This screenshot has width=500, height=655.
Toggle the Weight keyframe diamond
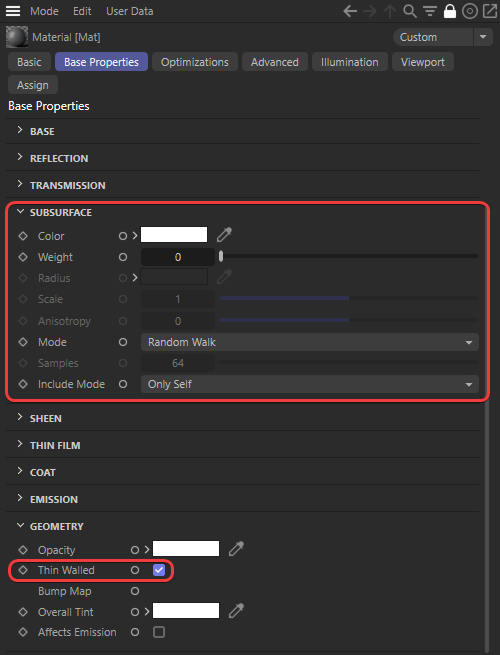pyautogui.click(x=23, y=257)
